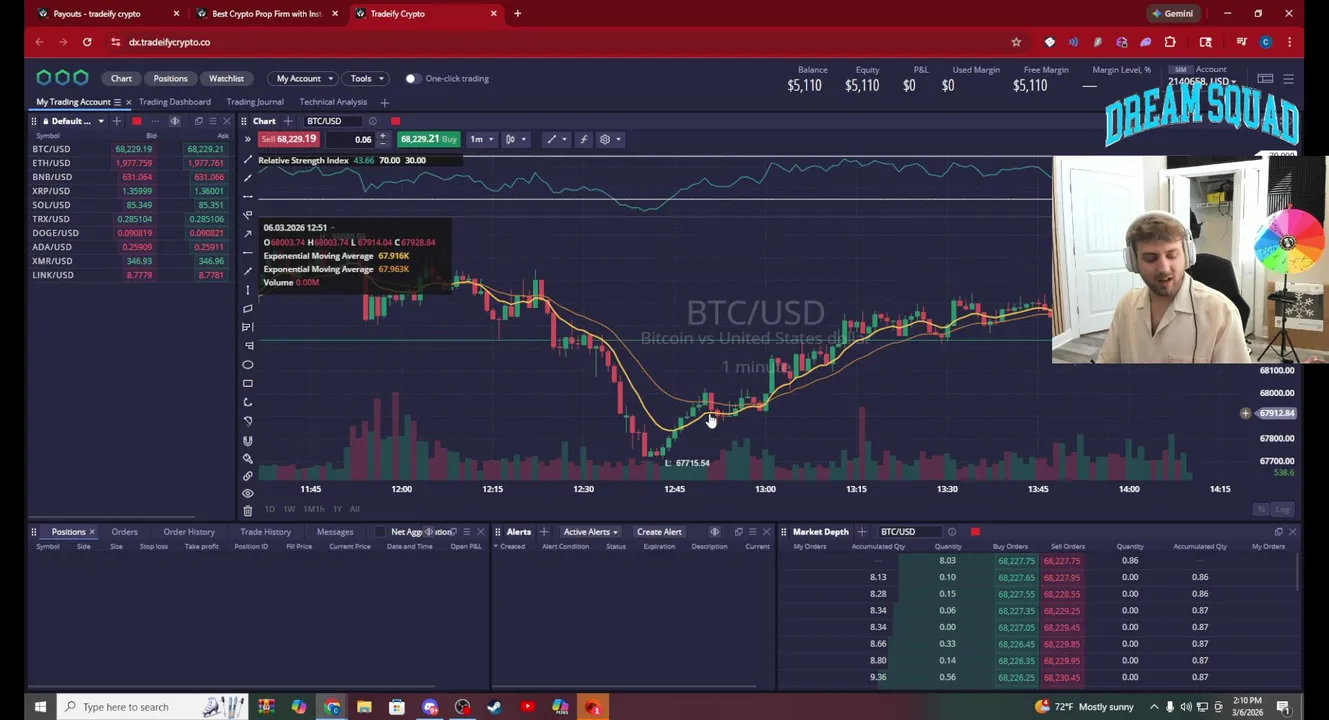
Task: Select the 1D chart range
Action: 269,509
